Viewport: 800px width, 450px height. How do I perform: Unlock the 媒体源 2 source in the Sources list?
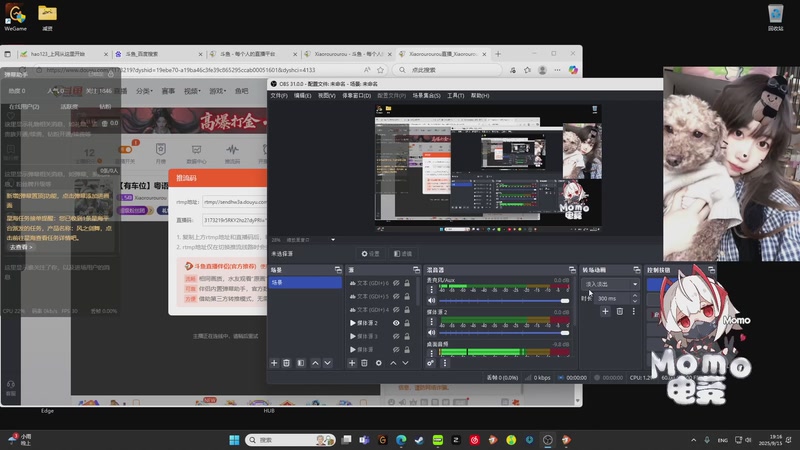click(x=407, y=322)
